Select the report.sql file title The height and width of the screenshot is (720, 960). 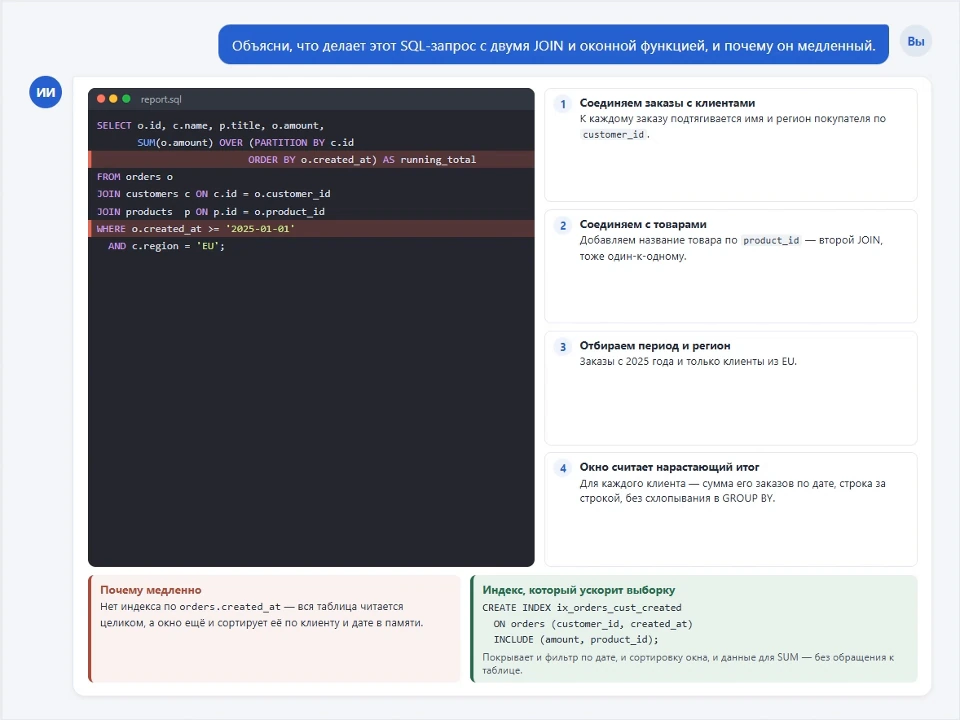tap(161, 99)
